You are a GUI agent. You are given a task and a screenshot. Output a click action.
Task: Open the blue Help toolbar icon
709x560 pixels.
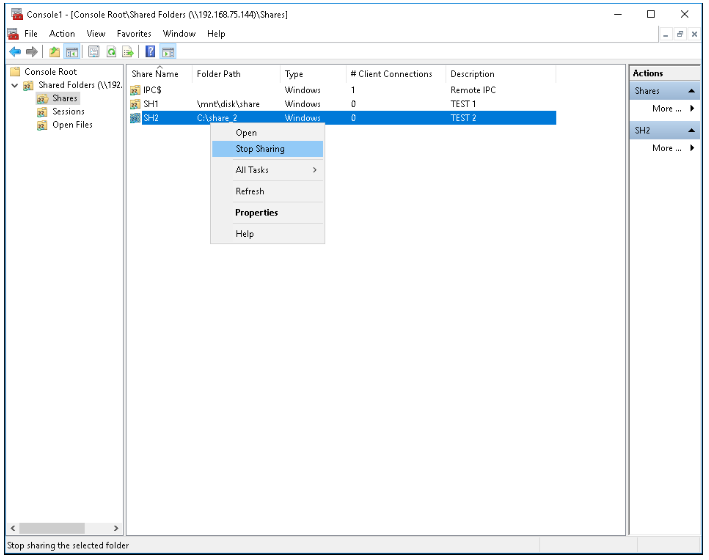(150, 52)
